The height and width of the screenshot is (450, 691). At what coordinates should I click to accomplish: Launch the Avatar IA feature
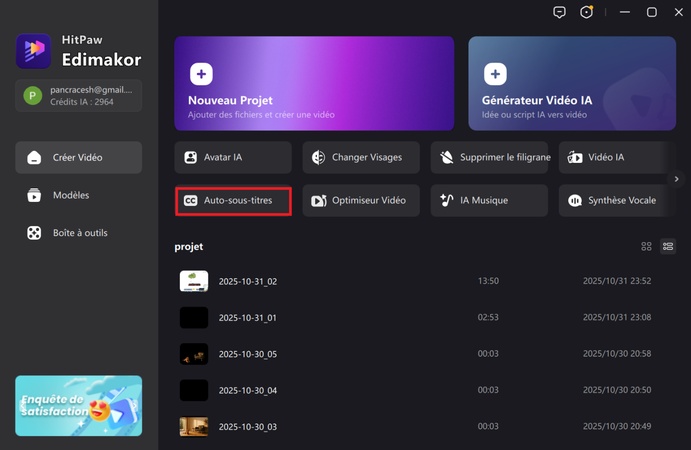coord(233,158)
